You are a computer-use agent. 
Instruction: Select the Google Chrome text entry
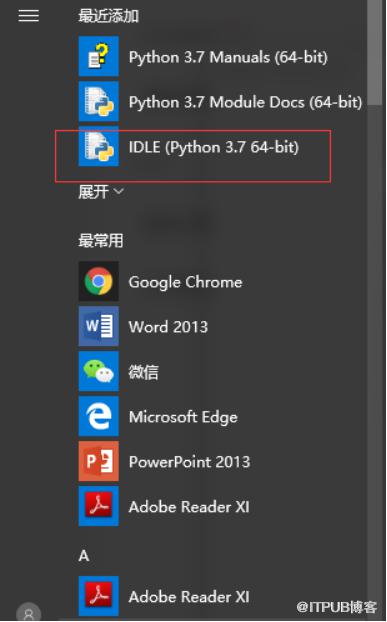pyautogui.click(x=185, y=282)
